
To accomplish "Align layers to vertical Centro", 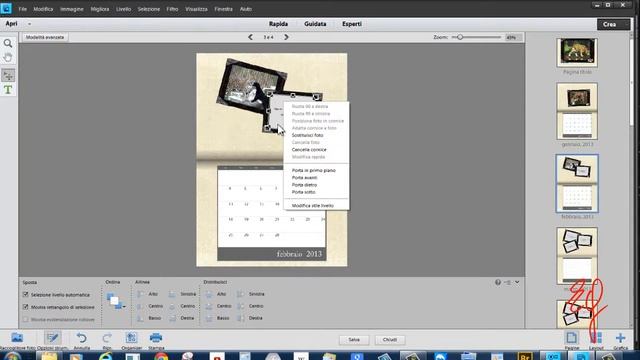I will coord(150,306).
